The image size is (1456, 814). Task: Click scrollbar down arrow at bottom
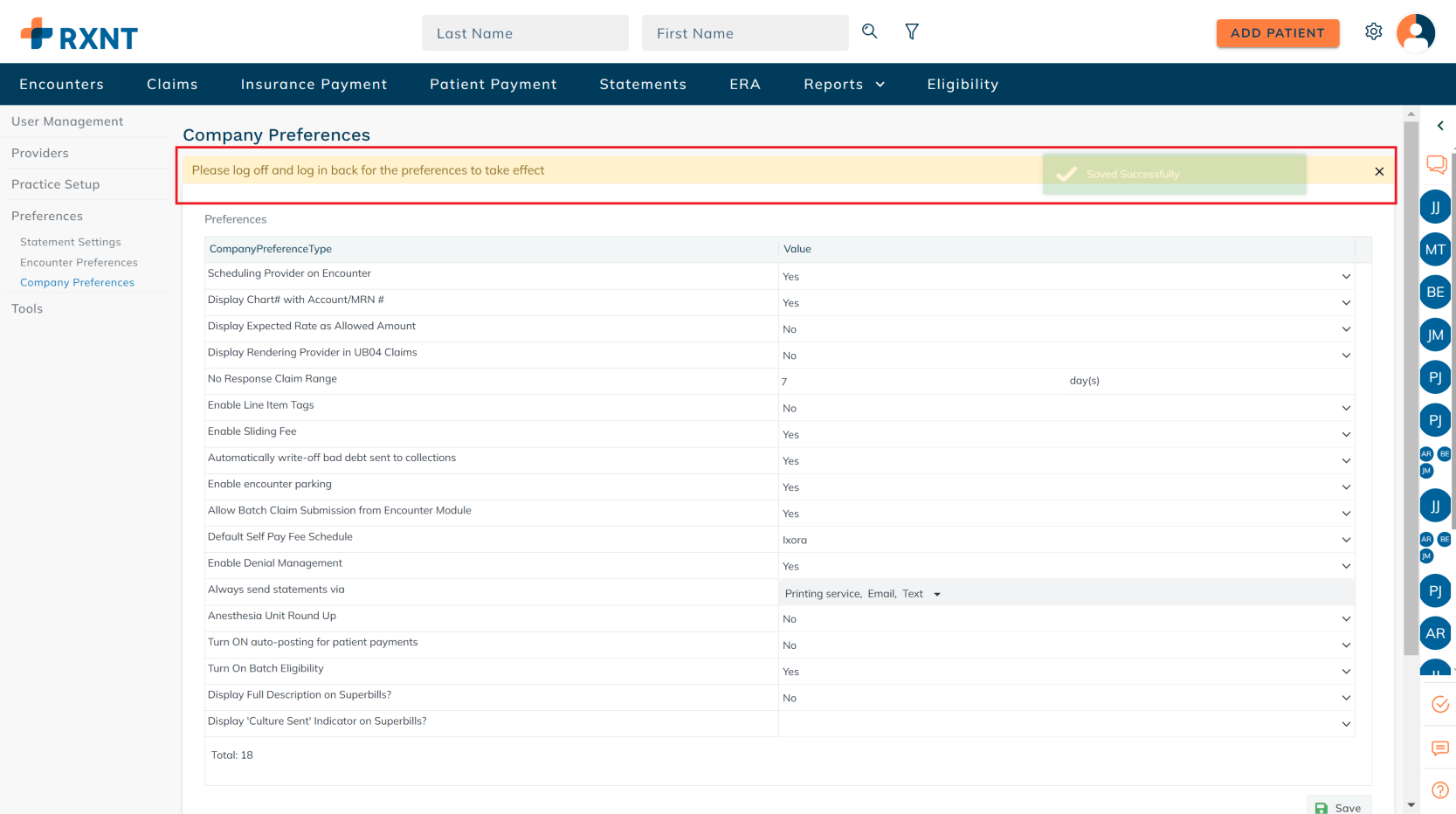point(1411,805)
